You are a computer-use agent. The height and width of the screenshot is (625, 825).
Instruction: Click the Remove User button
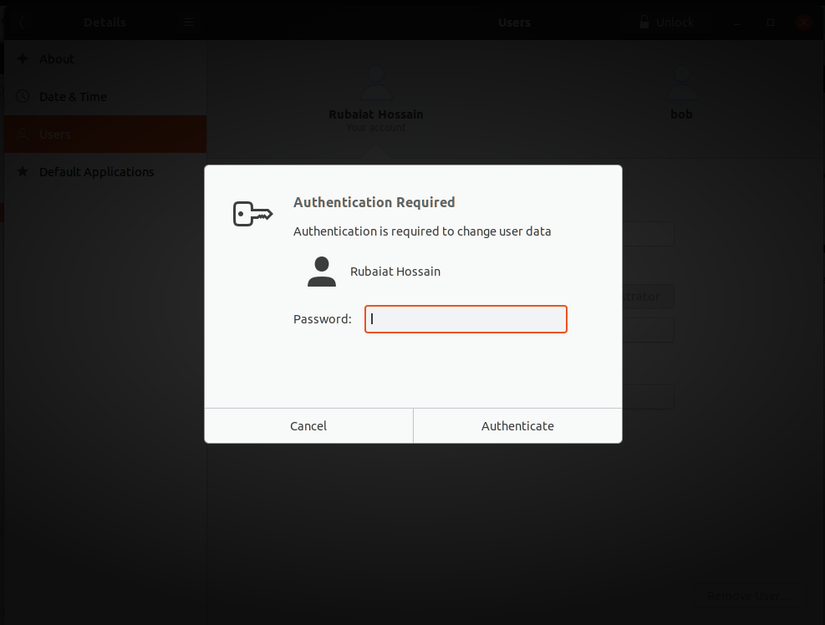[x=749, y=596]
